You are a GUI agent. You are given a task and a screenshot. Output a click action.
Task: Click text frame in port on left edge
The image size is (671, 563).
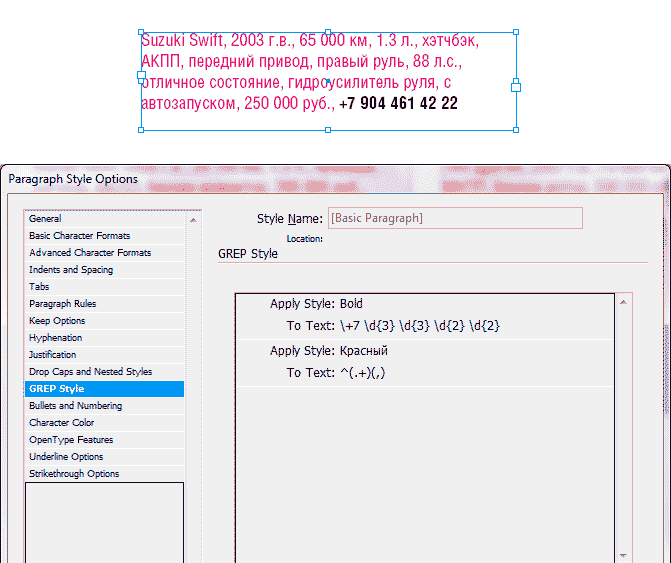pyautogui.click(x=141, y=76)
